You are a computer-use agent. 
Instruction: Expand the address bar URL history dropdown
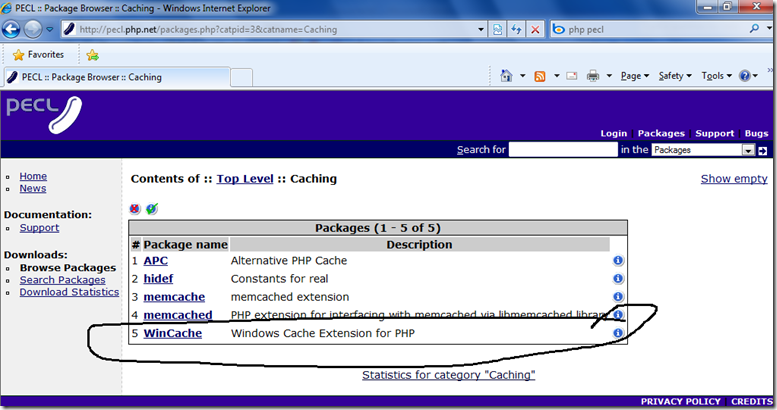[480, 29]
